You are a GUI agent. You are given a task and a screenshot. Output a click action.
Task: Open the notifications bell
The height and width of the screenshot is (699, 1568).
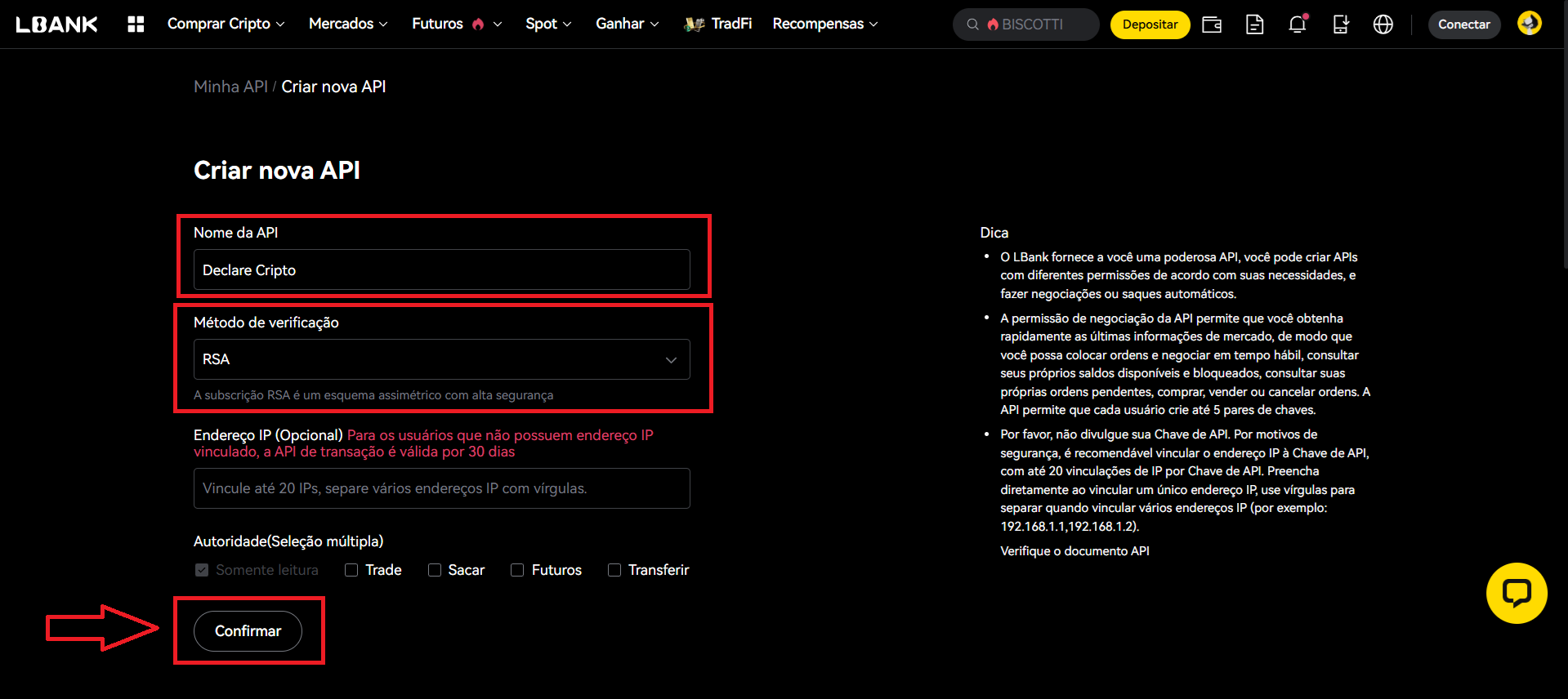(1298, 24)
